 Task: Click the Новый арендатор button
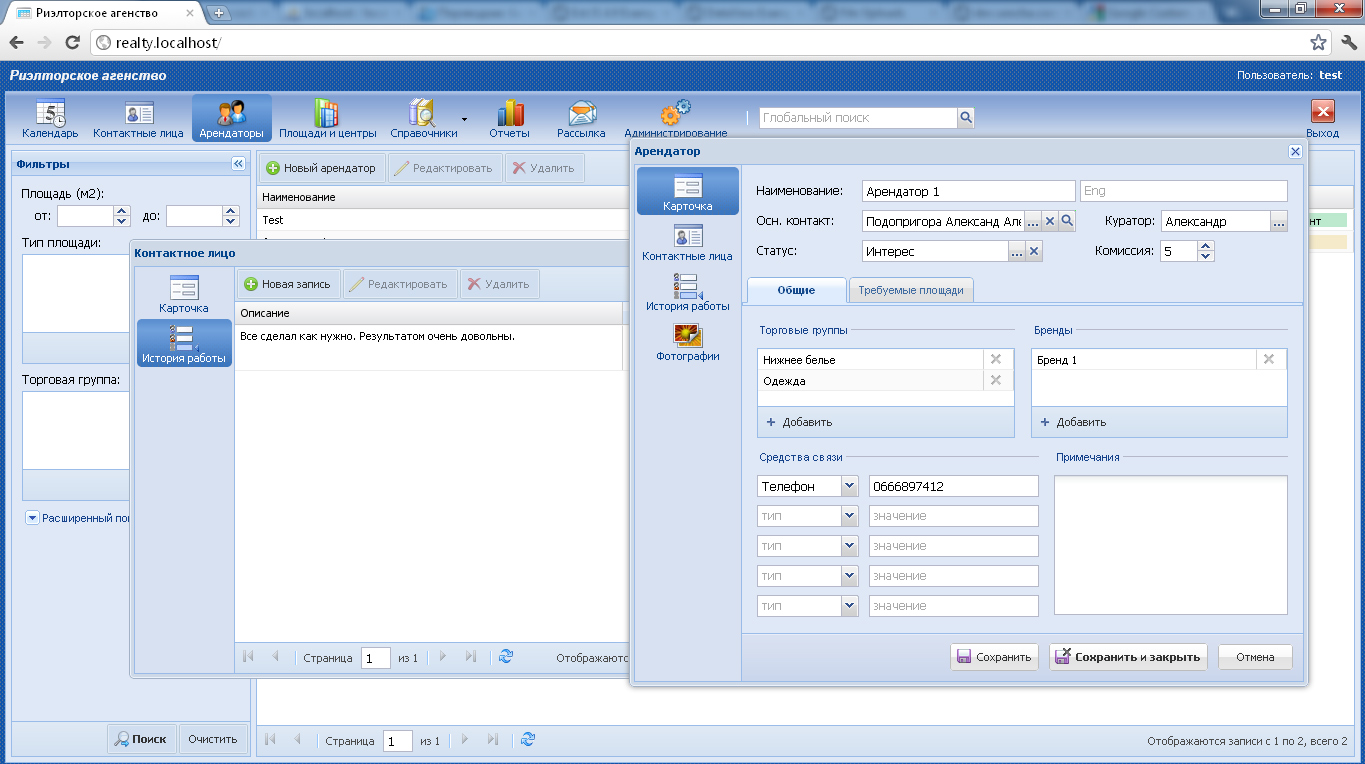321,168
